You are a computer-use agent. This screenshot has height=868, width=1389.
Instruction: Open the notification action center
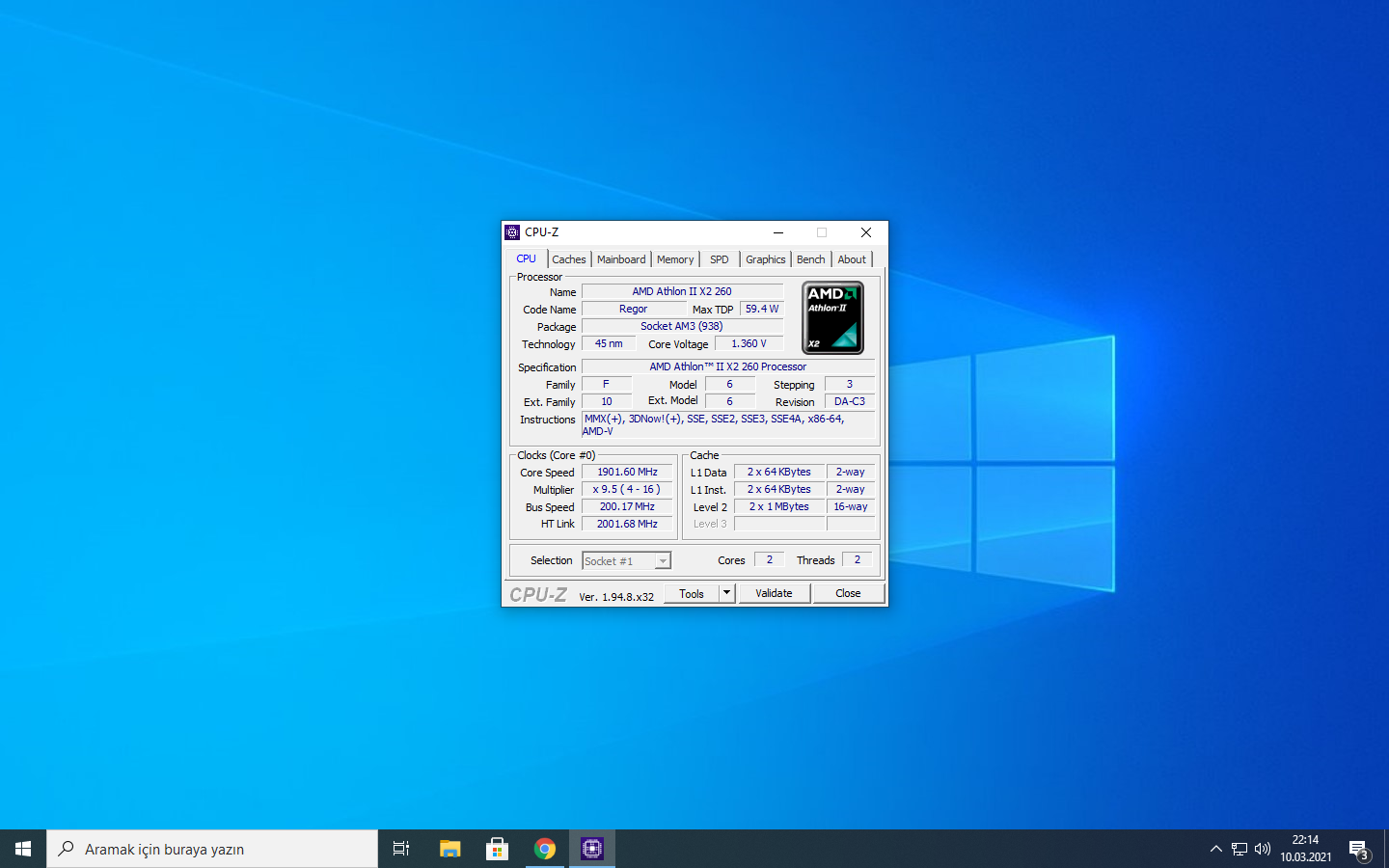(1358, 850)
